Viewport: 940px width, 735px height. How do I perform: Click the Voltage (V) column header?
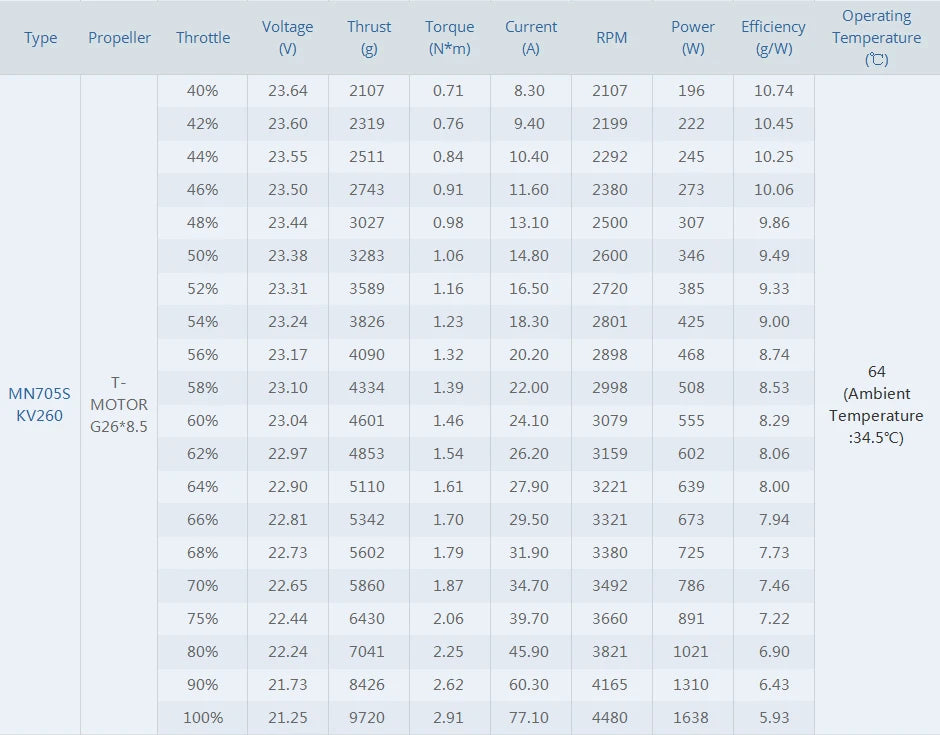(x=288, y=38)
